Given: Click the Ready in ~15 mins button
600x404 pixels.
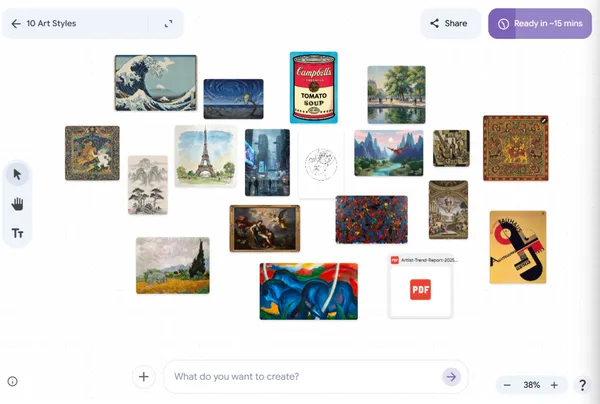Looking at the screenshot, I should (x=540, y=23).
